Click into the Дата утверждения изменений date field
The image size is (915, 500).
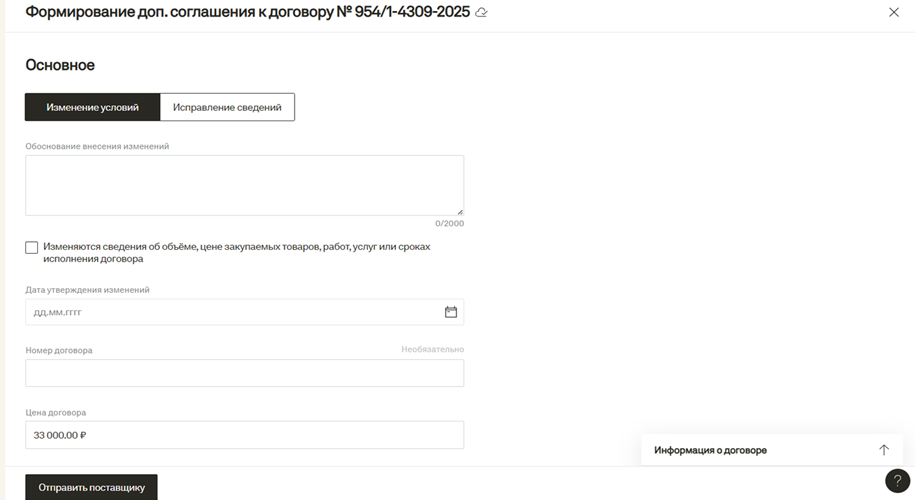coord(230,312)
